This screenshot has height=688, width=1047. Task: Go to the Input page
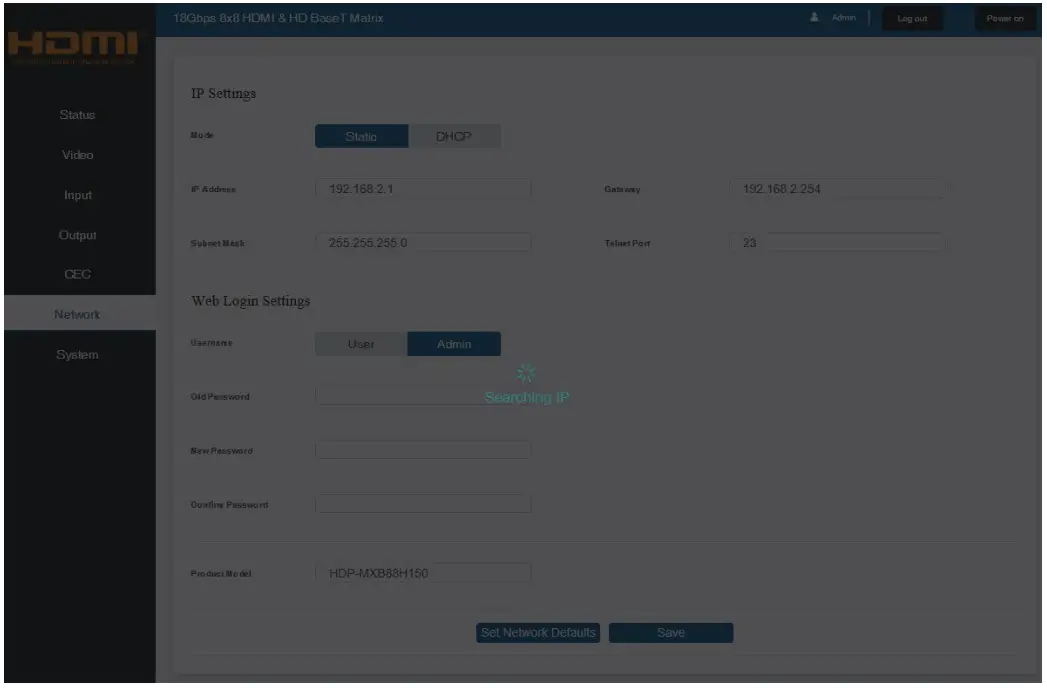pyautogui.click(x=77, y=195)
